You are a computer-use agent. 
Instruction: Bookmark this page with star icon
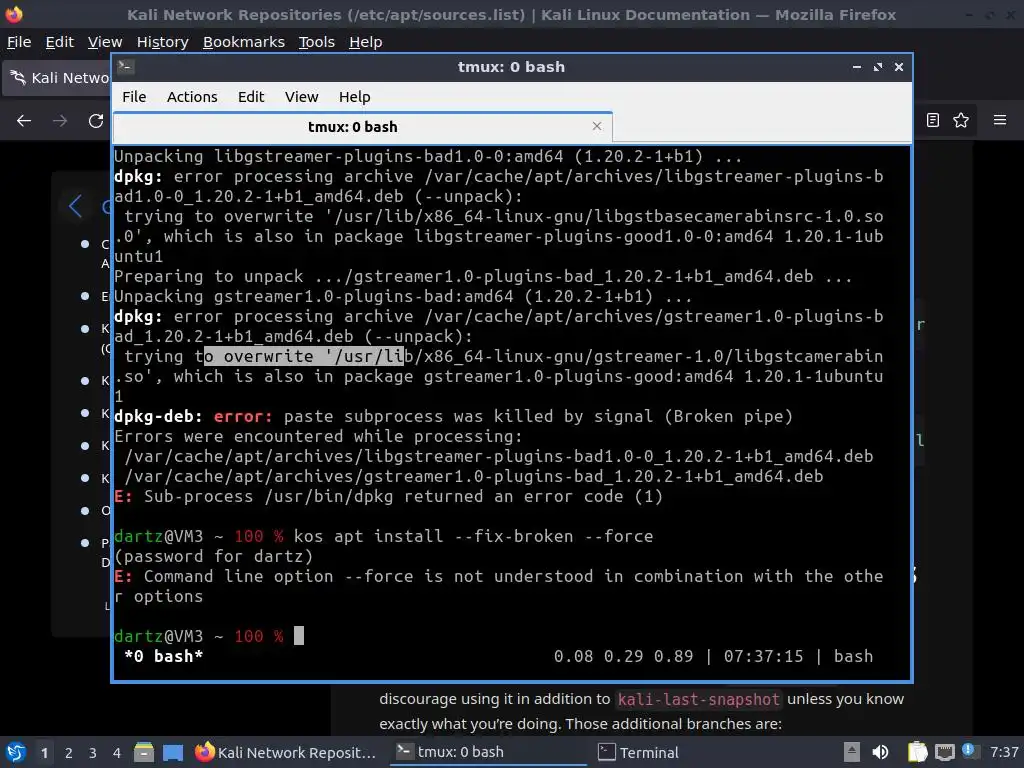(x=961, y=120)
